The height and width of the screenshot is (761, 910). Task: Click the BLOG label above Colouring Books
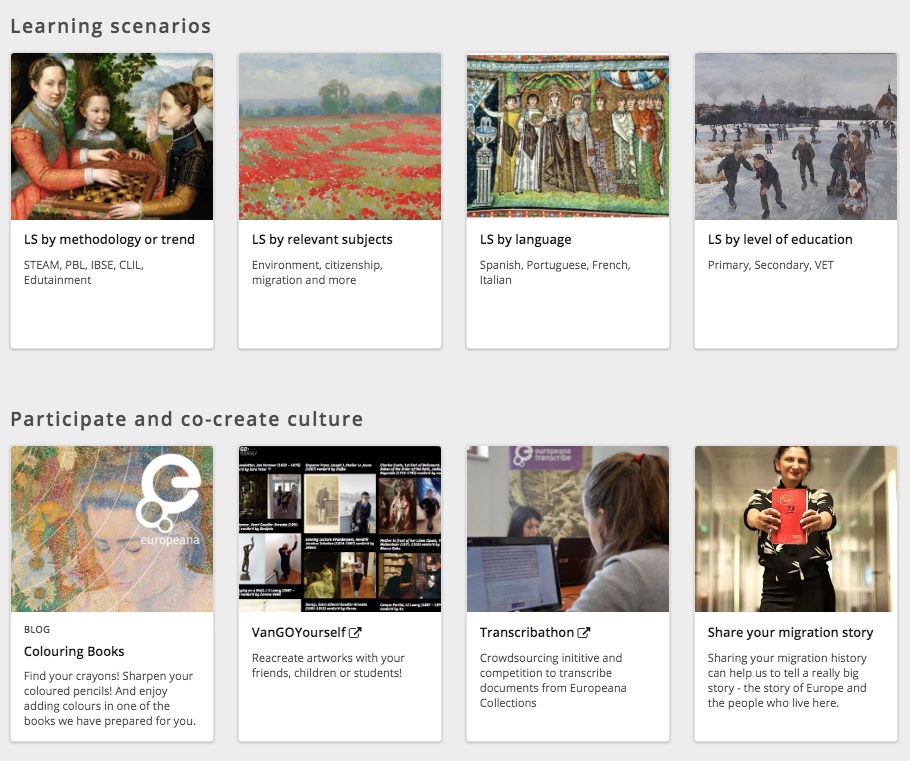[x=37, y=630]
